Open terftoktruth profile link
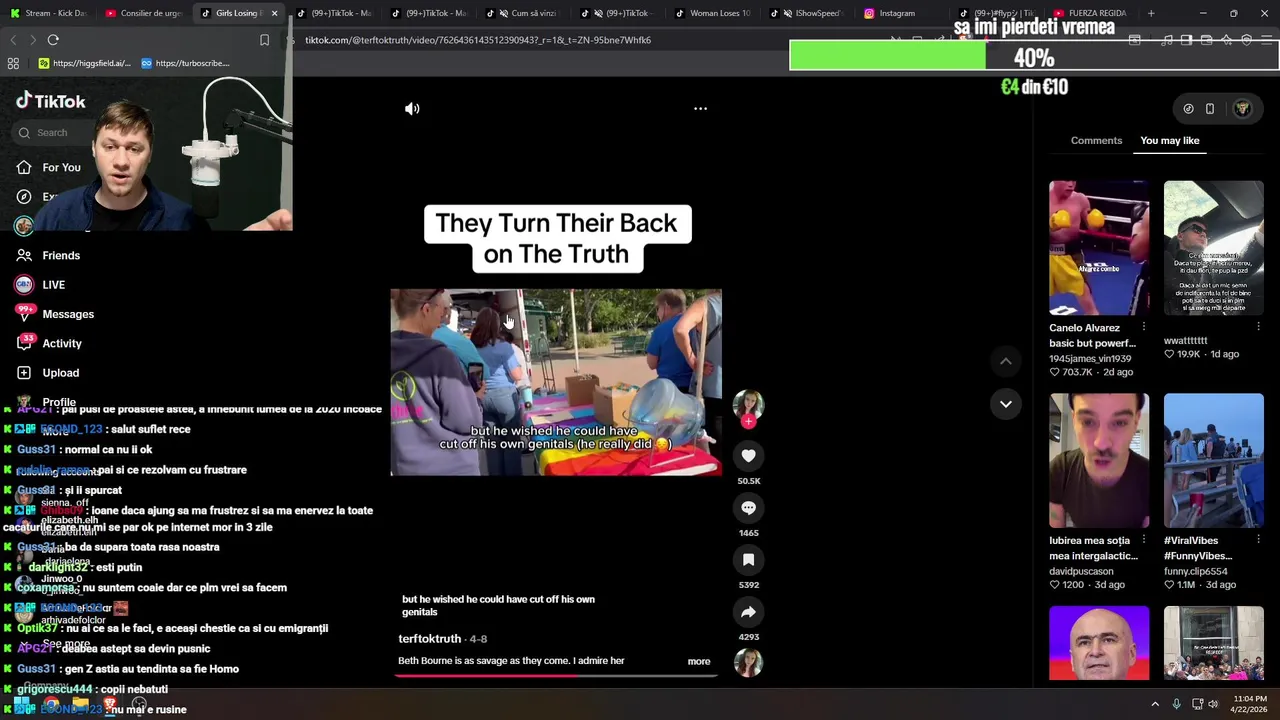1280x720 pixels. tap(429, 639)
